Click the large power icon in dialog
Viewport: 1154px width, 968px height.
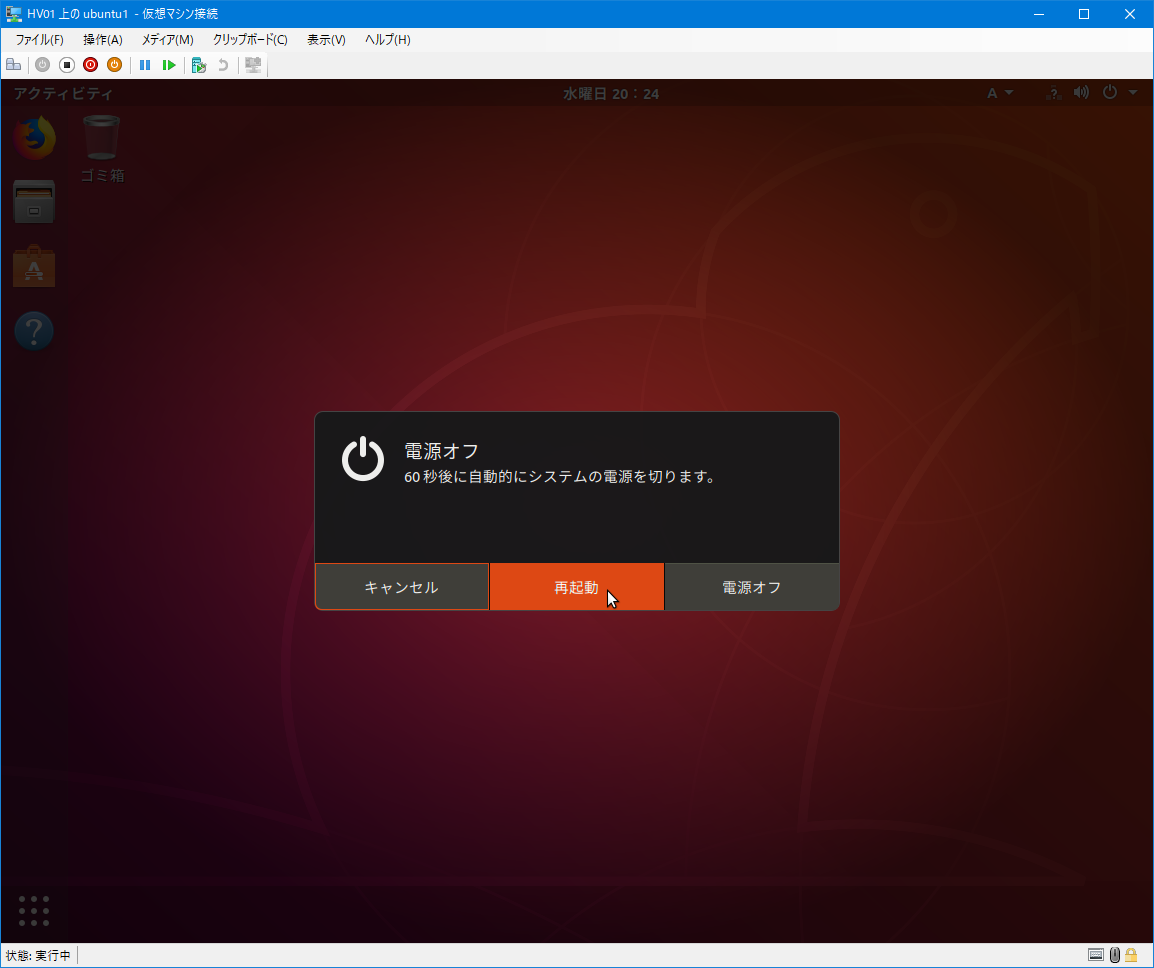363,459
